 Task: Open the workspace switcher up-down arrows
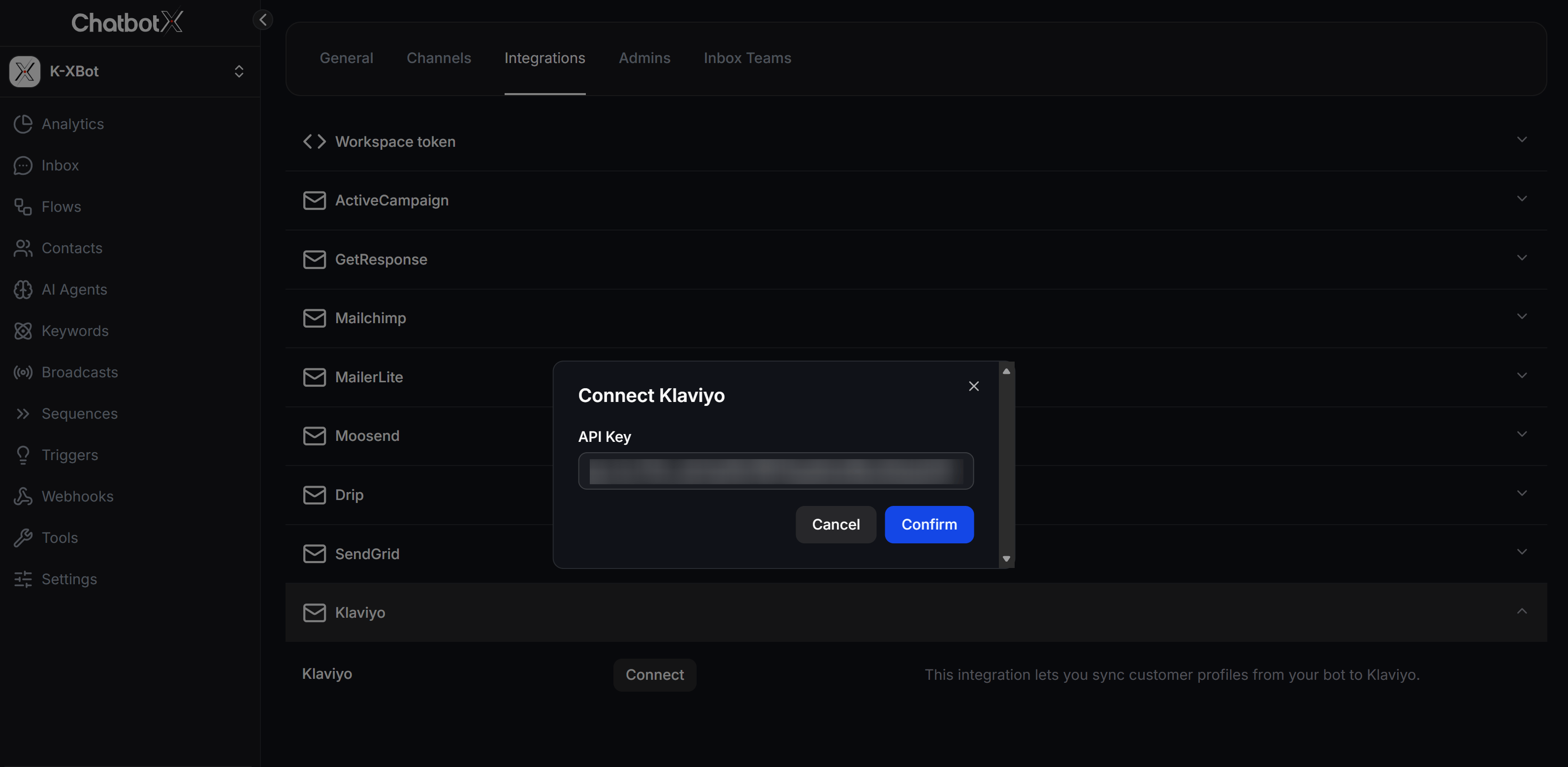(x=239, y=71)
